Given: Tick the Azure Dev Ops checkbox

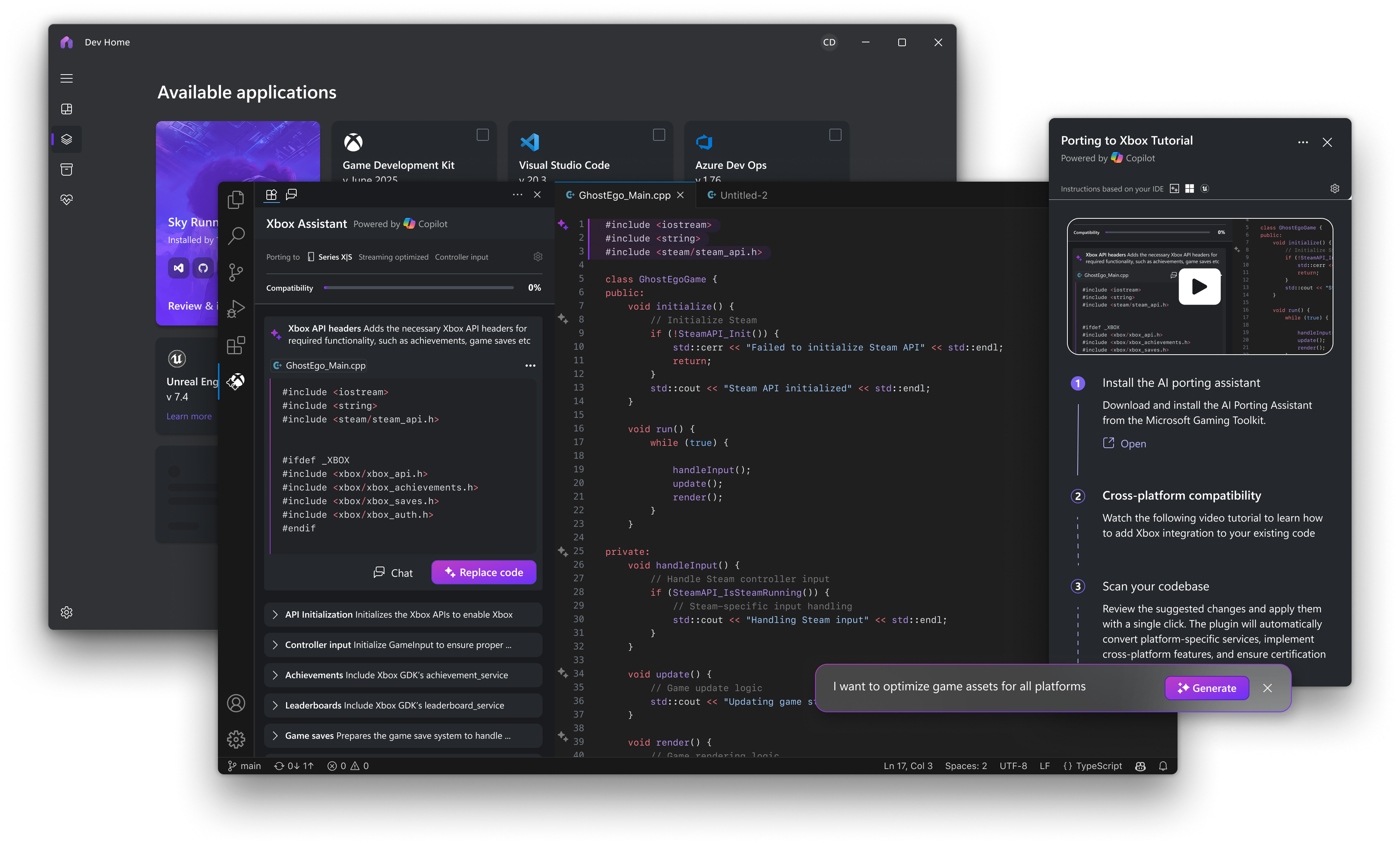Looking at the screenshot, I should (x=835, y=135).
